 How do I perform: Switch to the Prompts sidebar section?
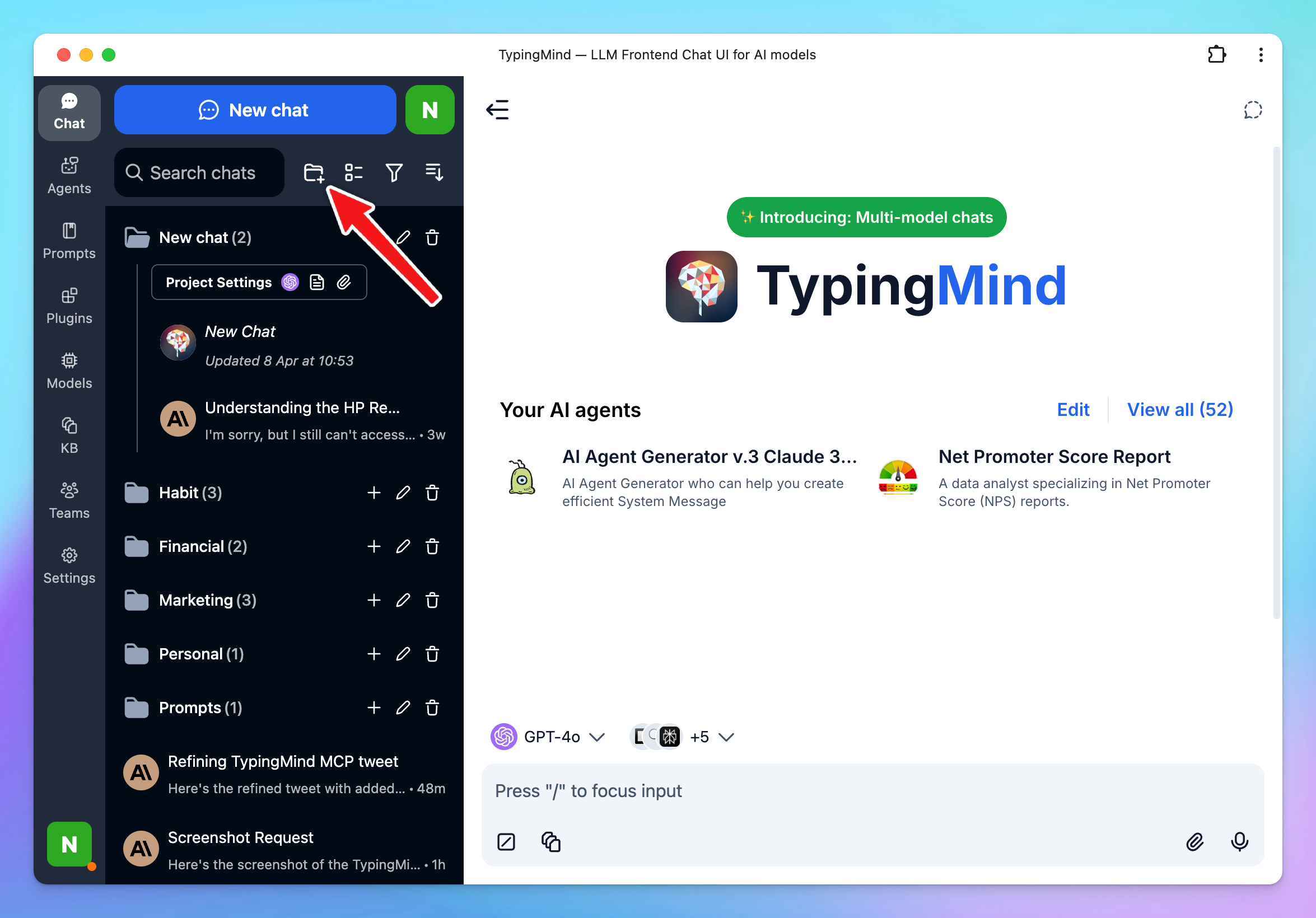[69, 241]
